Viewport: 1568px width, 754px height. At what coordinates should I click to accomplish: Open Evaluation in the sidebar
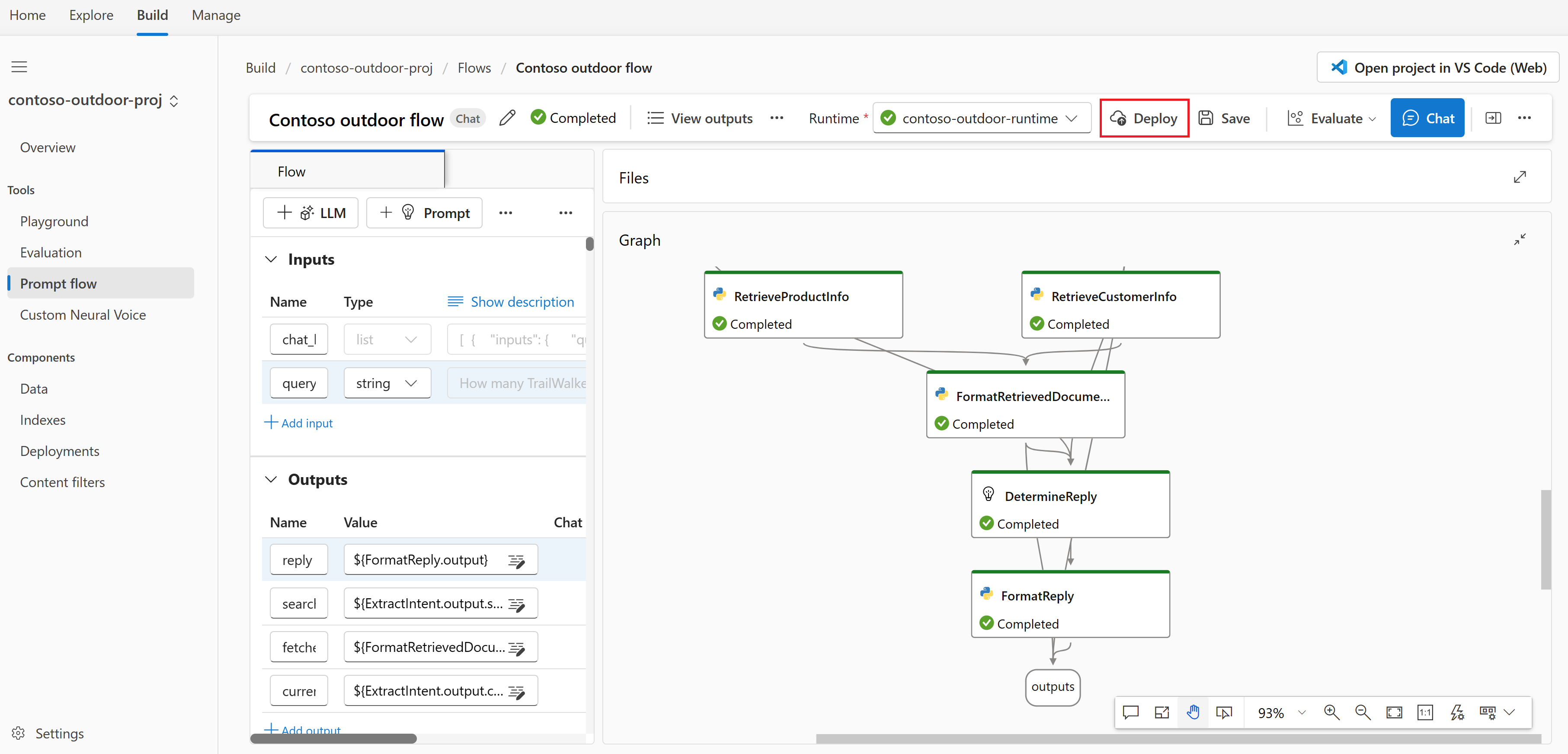[51, 253]
